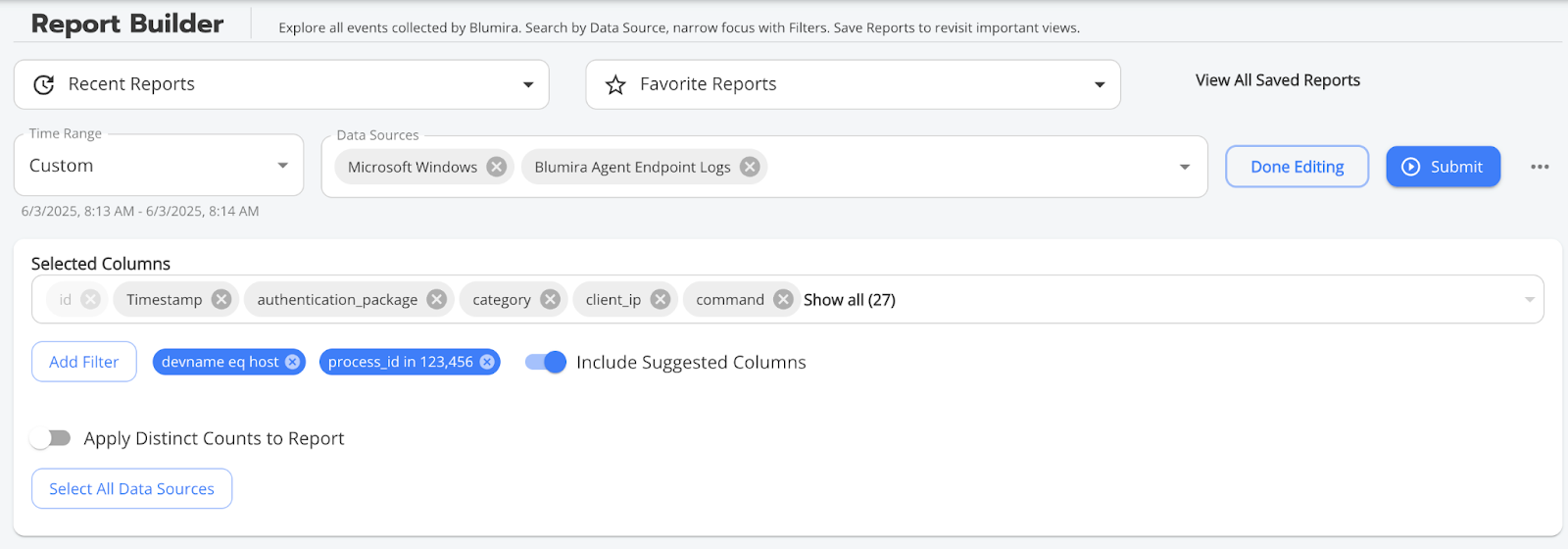The image size is (1568, 549).
Task: Remove the category column chip
Action: [x=551, y=300]
